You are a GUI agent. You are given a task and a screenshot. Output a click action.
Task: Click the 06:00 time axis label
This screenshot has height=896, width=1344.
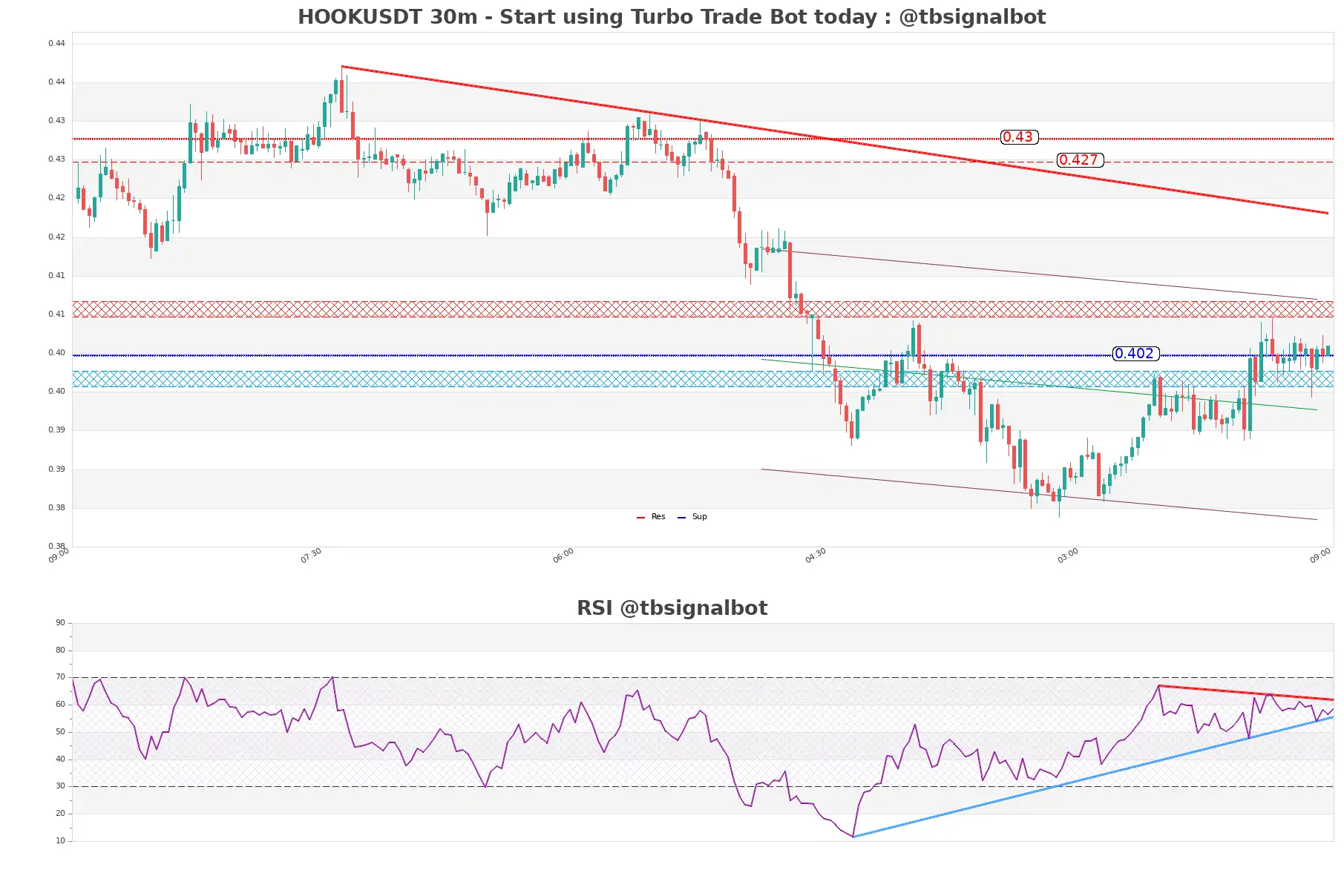point(563,556)
